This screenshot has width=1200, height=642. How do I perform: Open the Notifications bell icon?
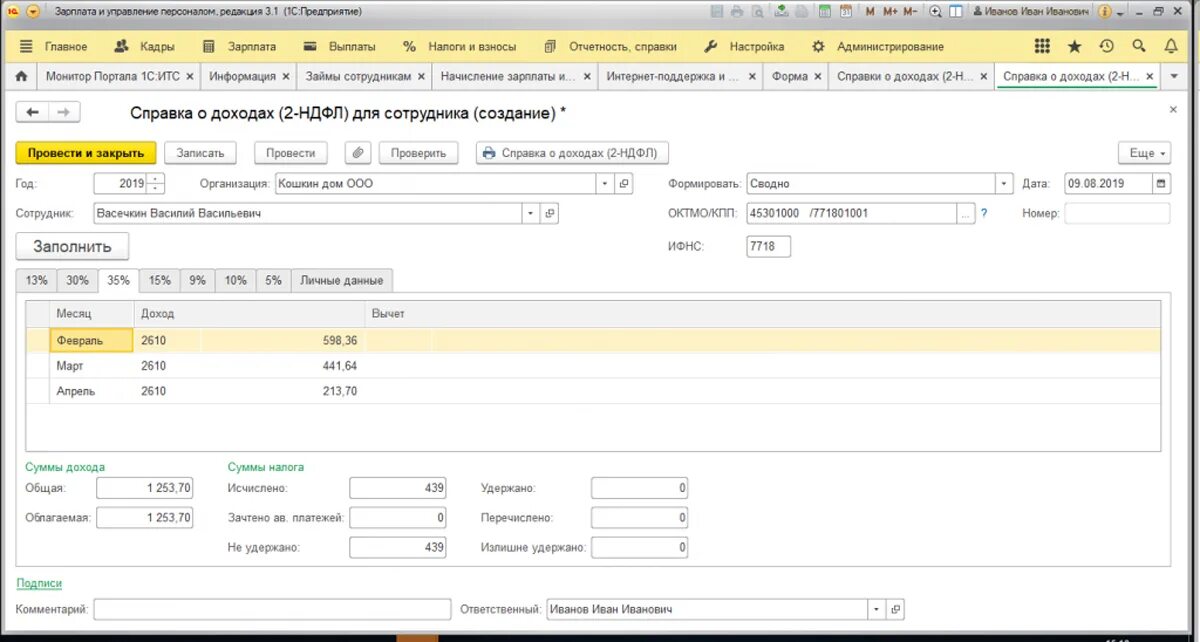(1170, 46)
